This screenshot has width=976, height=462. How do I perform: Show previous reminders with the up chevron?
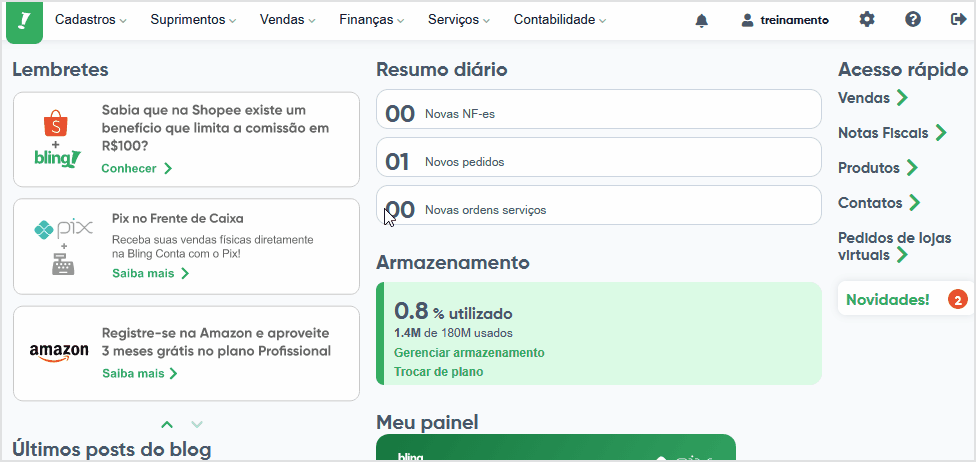(166, 425)
